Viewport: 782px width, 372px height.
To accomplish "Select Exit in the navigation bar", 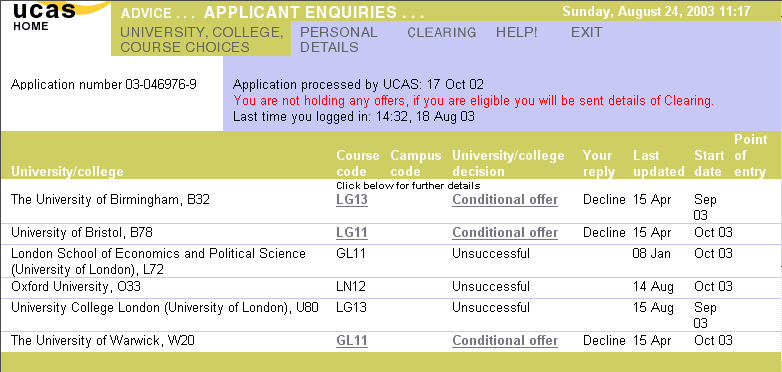I will coord(586,32).
